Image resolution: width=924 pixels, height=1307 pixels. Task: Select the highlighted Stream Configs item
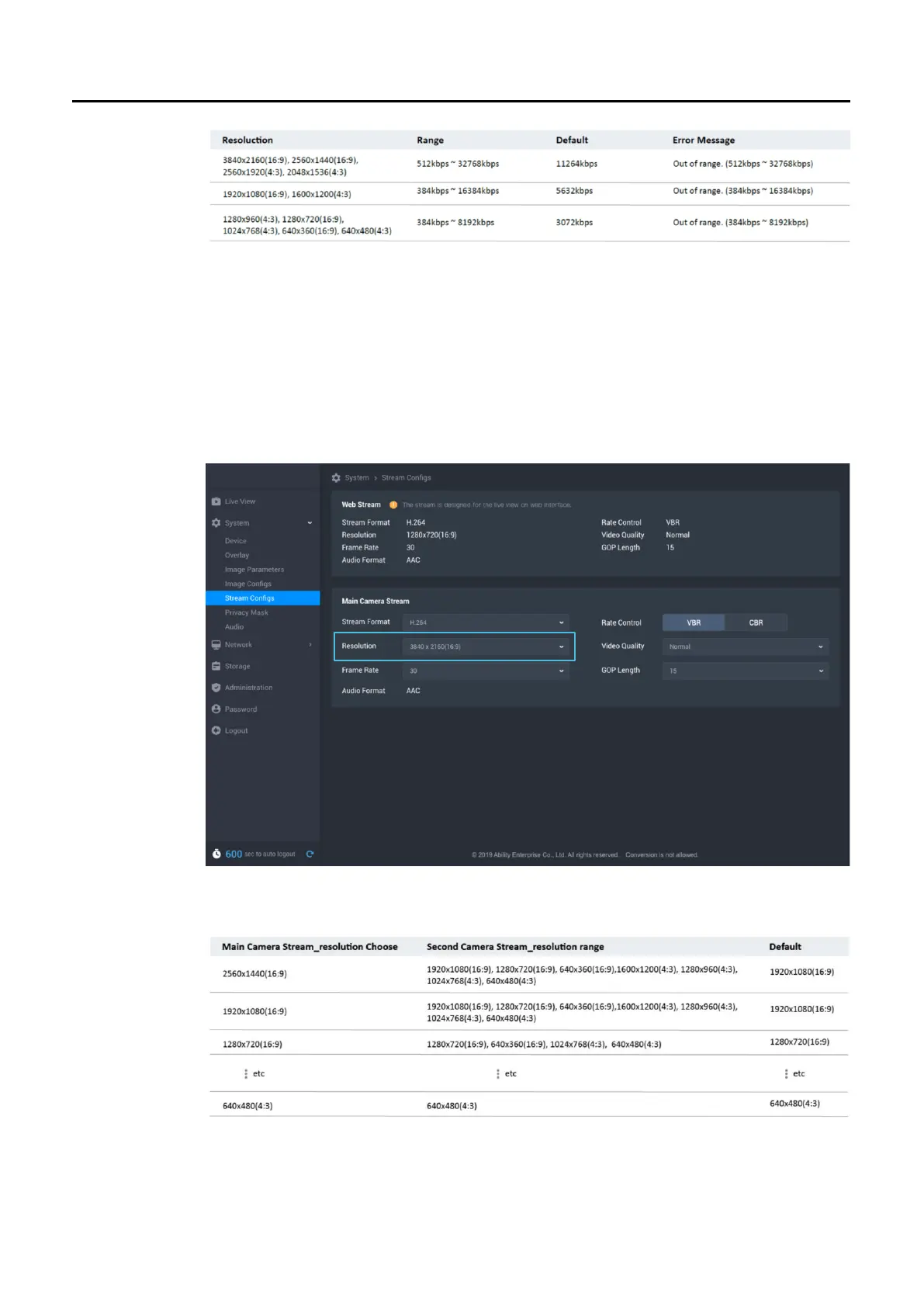click(x=263, y=598)
